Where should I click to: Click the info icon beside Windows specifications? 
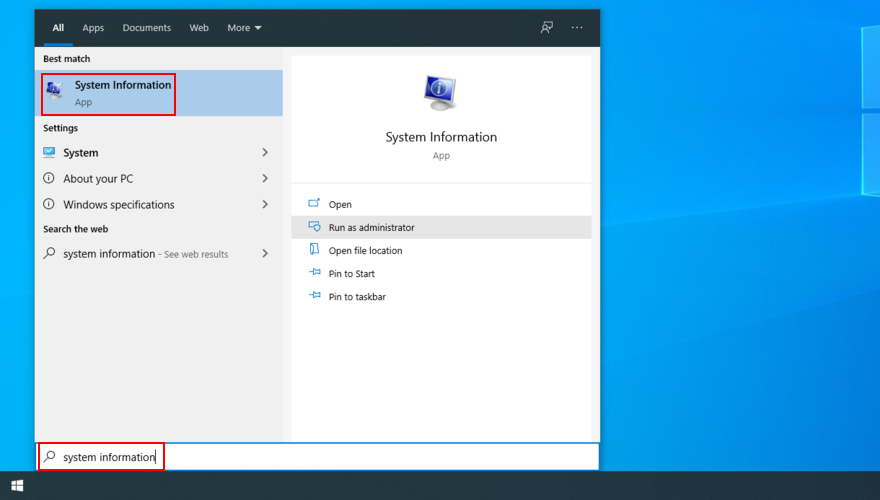pos(49,204)
